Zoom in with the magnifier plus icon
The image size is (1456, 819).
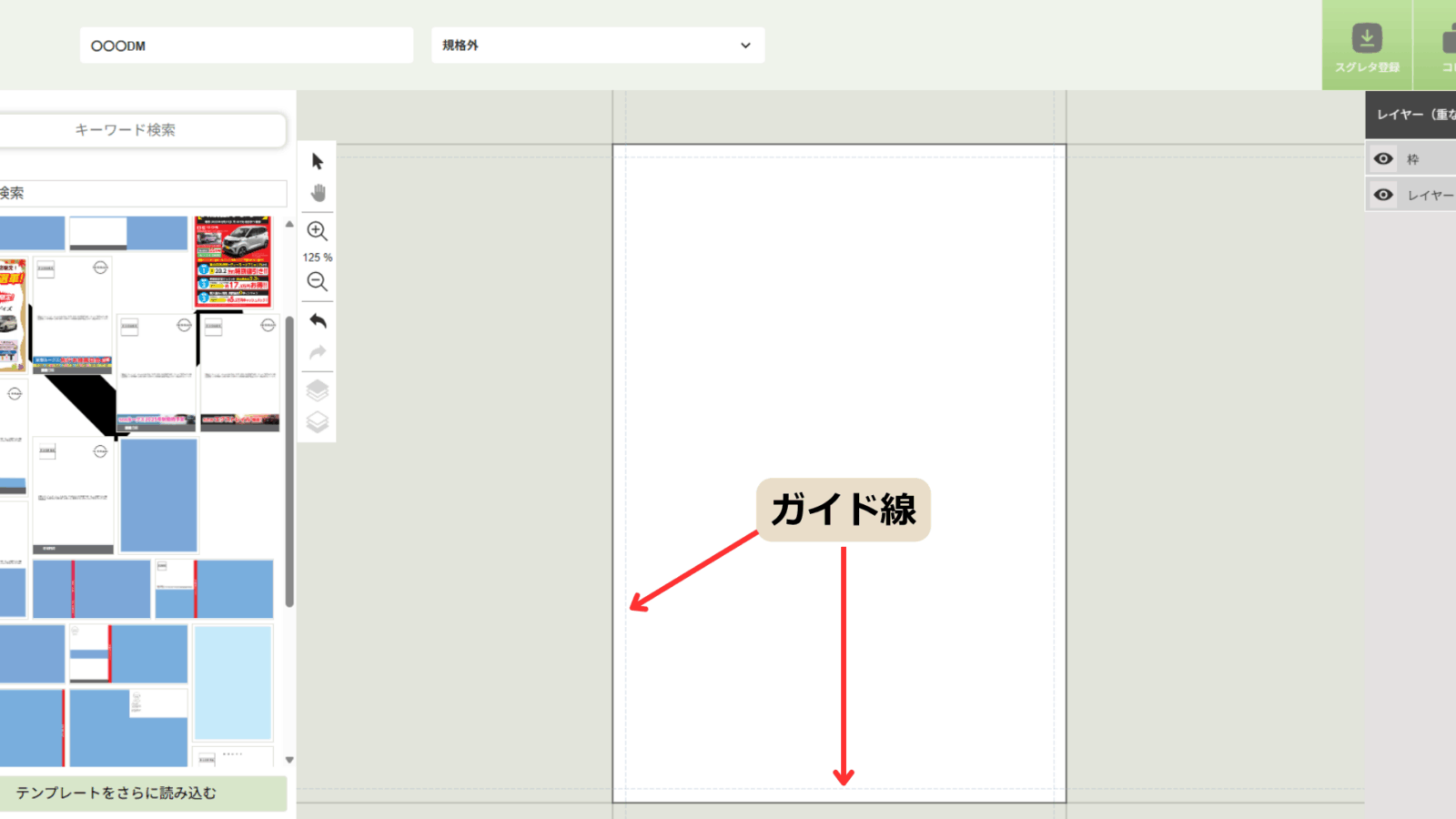click(x=317, y=231)
